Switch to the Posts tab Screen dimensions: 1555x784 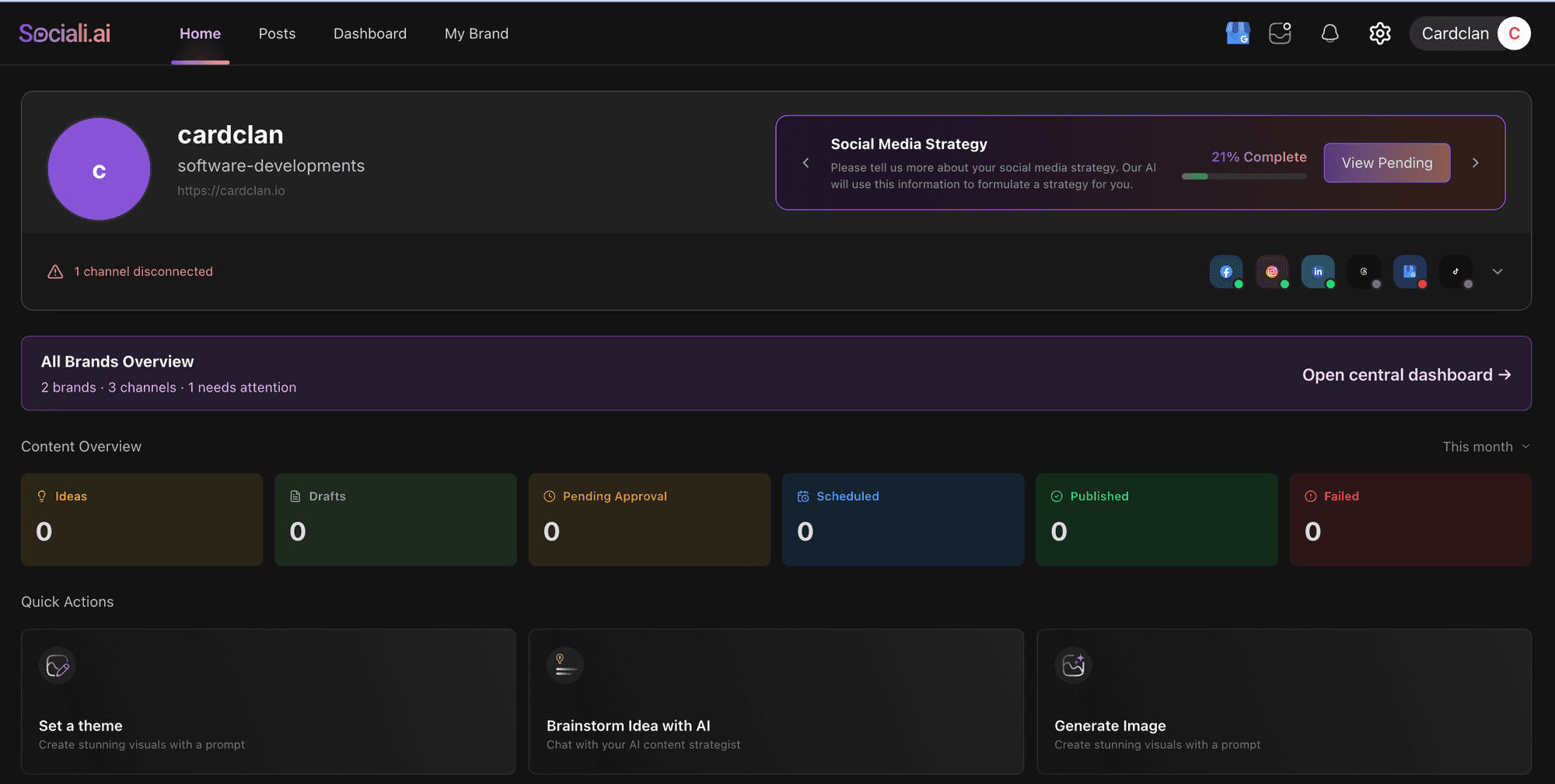point(277,33)
